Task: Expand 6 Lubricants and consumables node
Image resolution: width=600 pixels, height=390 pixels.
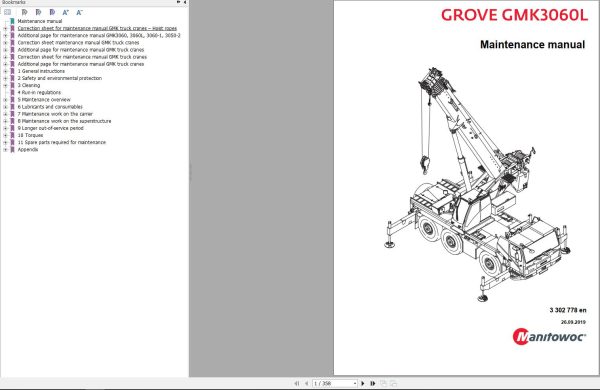Action: coord(5,107)
